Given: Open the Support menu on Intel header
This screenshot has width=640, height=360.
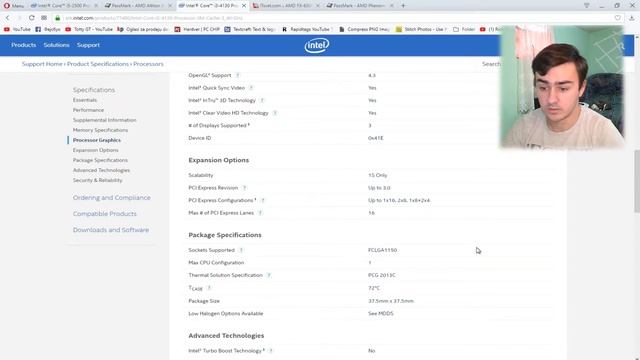Looking at the screenshot, I should coord(88,45).
